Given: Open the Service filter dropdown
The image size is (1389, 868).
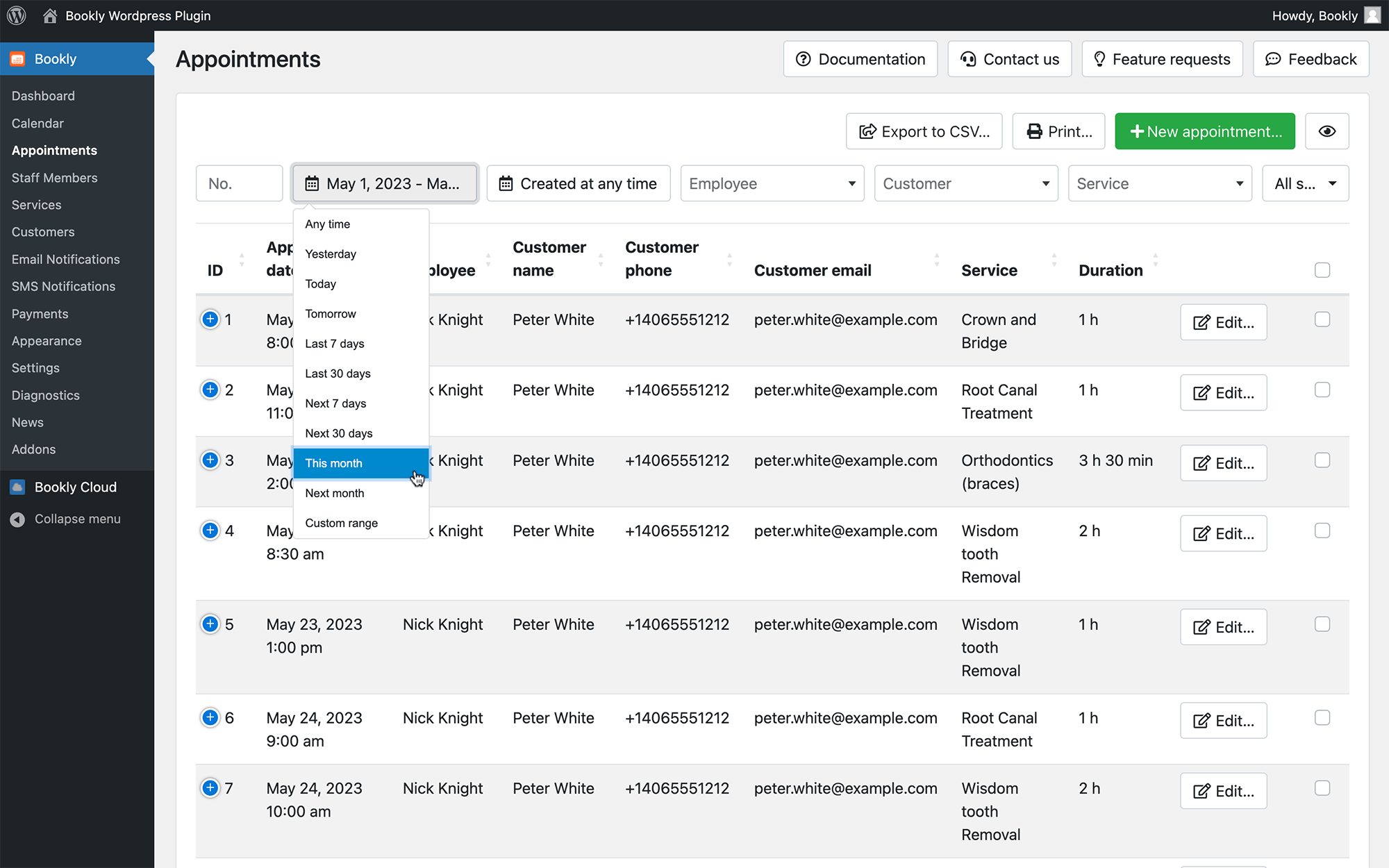Looking at the screenshot, I should pos(1160,183).
